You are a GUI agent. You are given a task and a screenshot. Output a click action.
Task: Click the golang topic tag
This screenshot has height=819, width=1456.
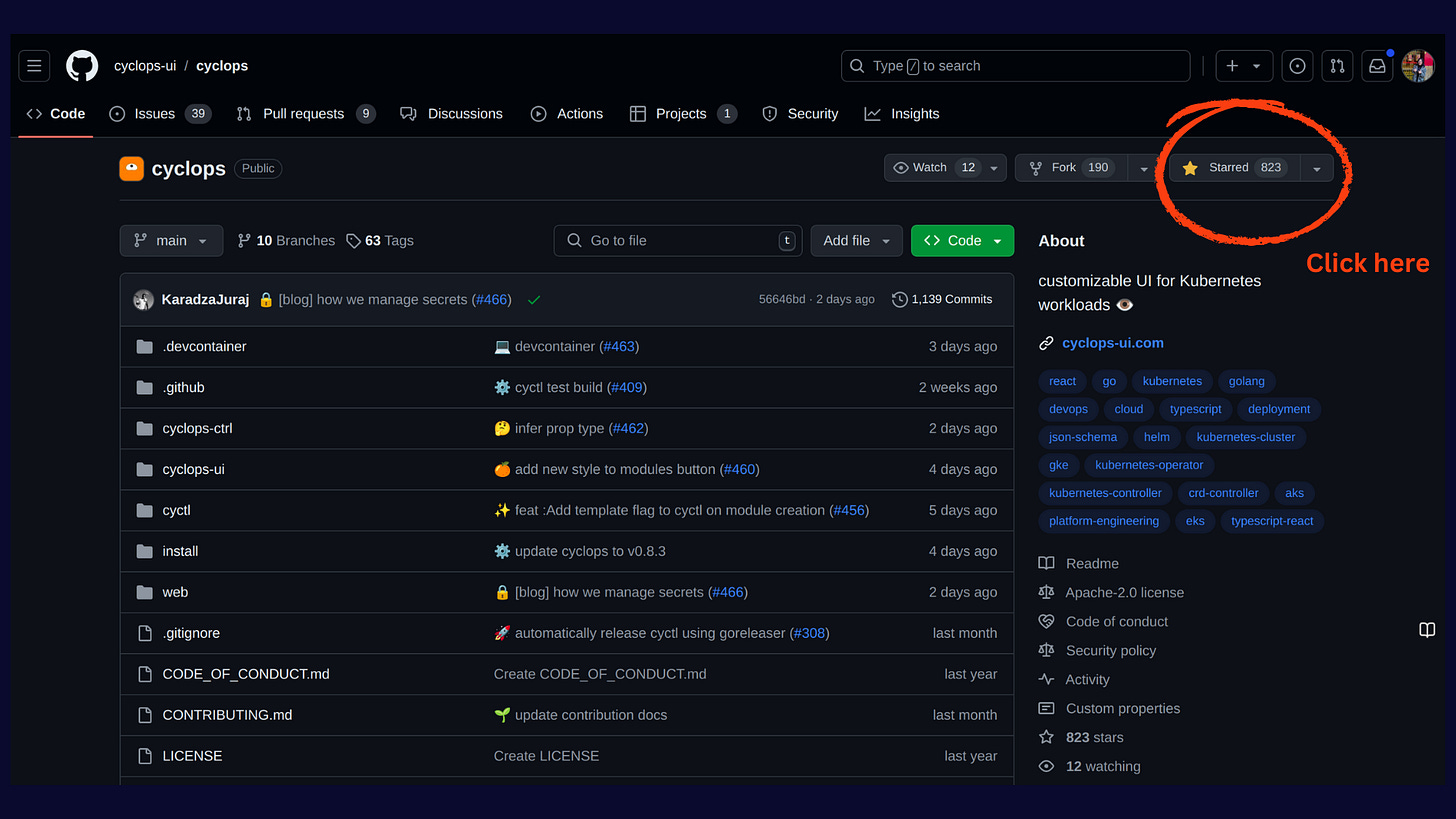(1246, 381)
